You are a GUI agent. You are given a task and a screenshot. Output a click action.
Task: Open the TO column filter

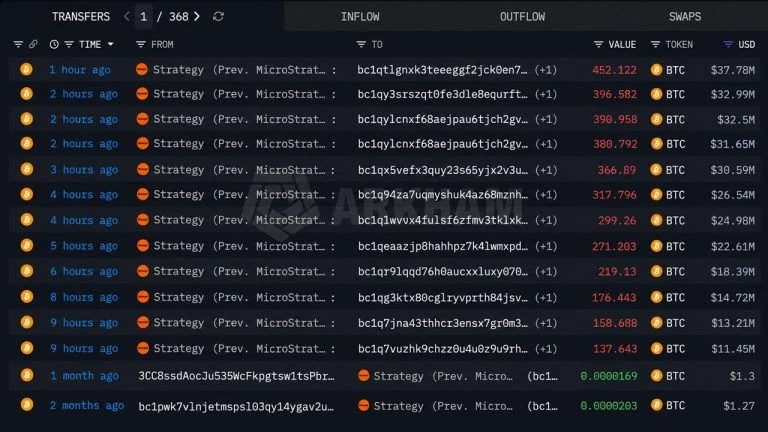point(361,45)
